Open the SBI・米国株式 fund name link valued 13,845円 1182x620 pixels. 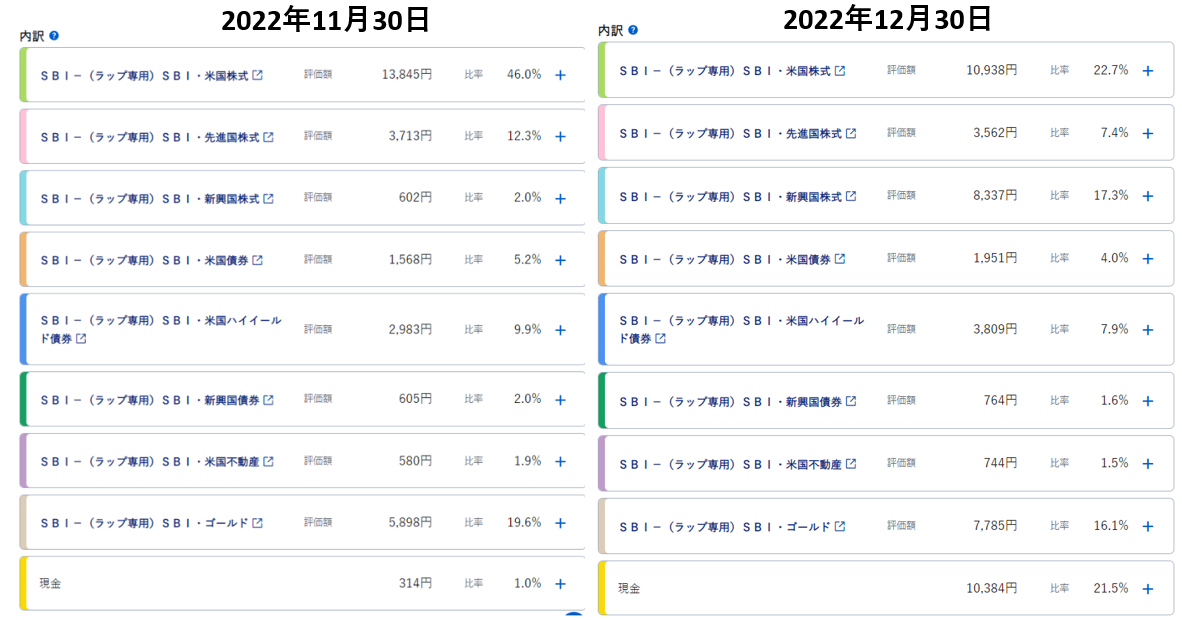144,75
